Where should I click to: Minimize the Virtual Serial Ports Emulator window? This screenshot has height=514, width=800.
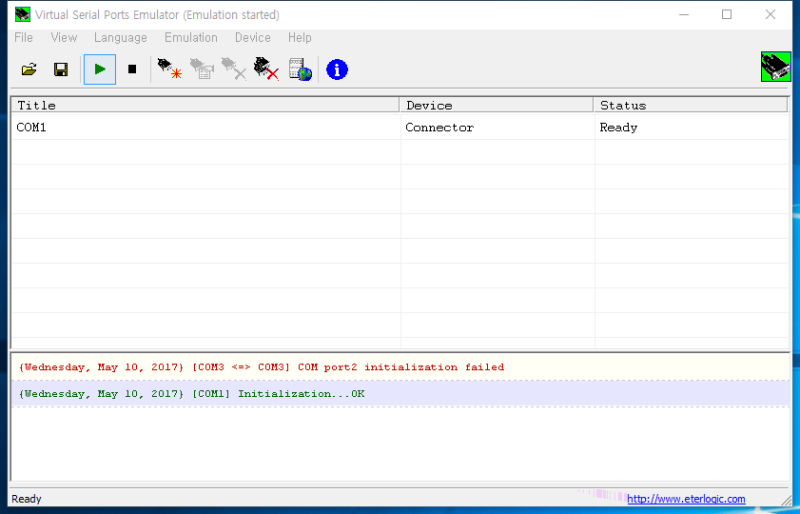[x=684, y=15]
